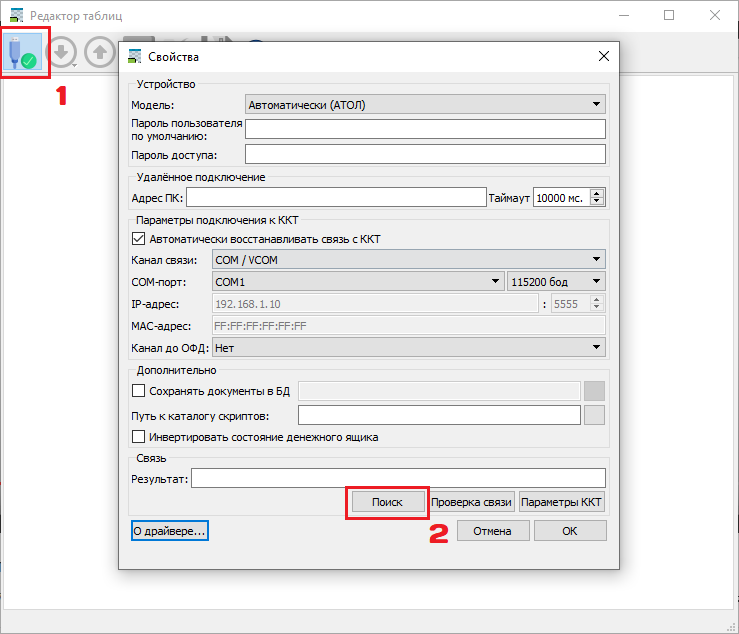Open the Модель dropdown list
This screenshot has height=634, width=739.
pyautogui.click(x=425, y=104)
